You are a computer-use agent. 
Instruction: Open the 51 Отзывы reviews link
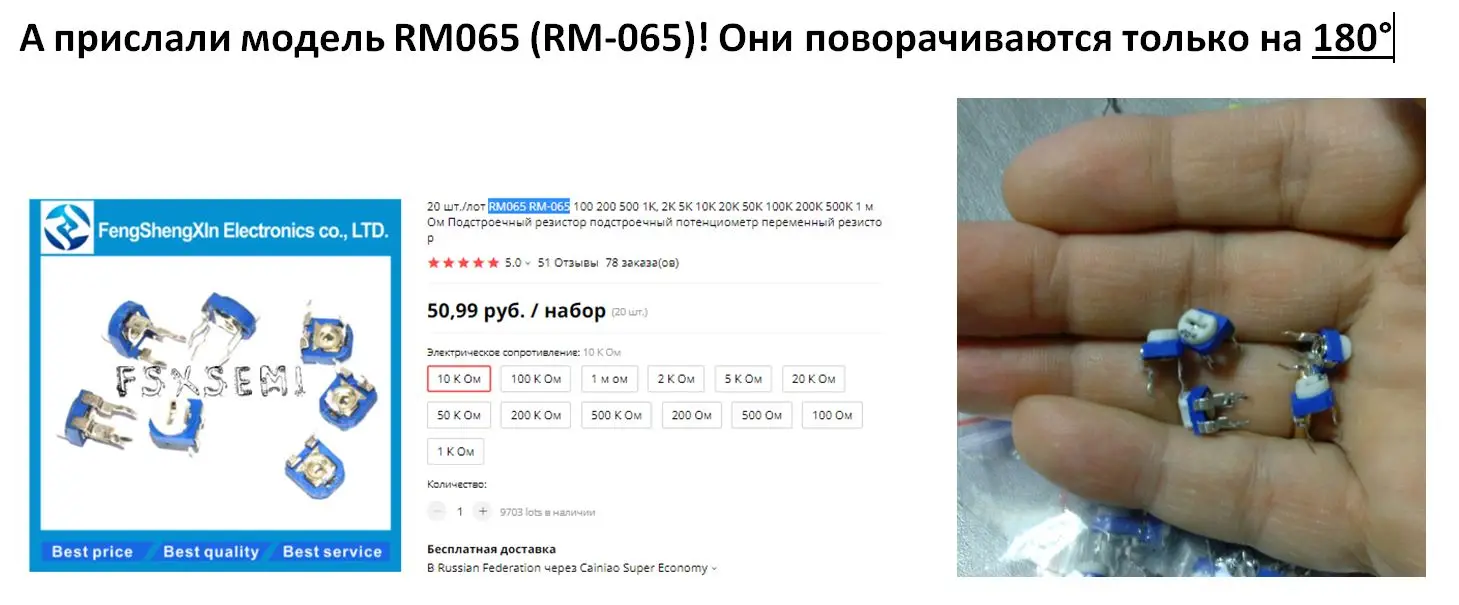[568, 263]
